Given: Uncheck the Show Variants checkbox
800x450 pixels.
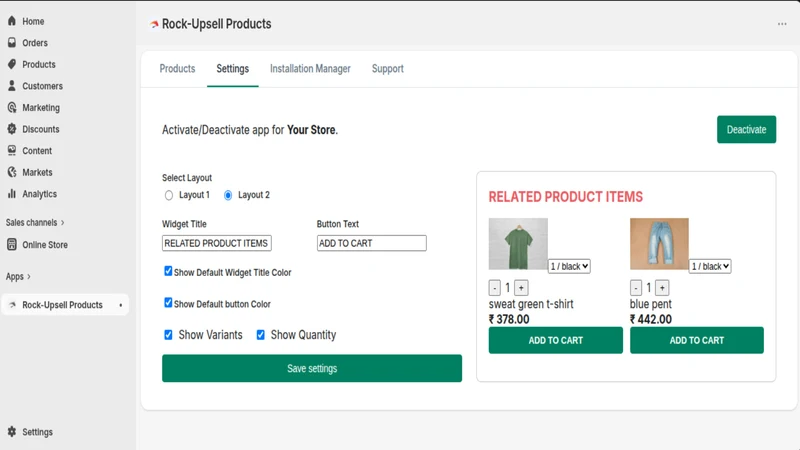Looking at the screenshot, I should click(168, 335).
